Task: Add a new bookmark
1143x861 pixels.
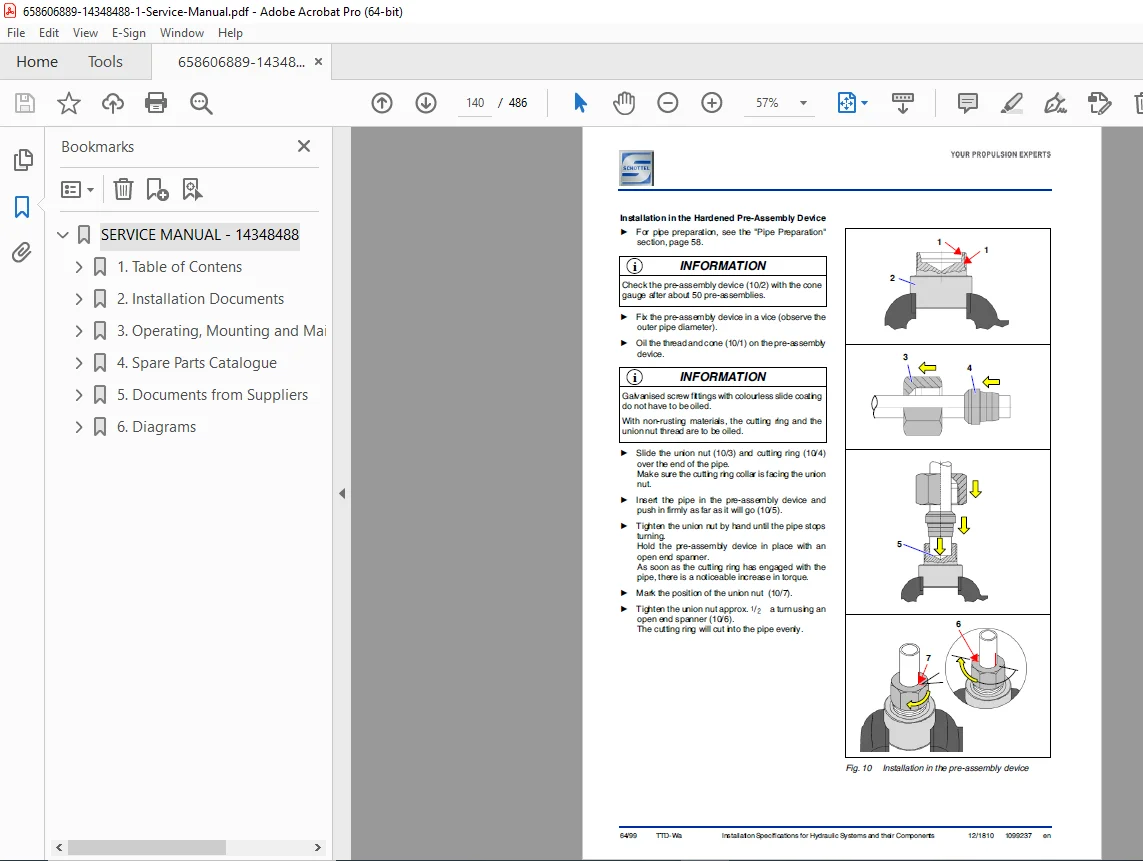Action: [x=157, y=190]
